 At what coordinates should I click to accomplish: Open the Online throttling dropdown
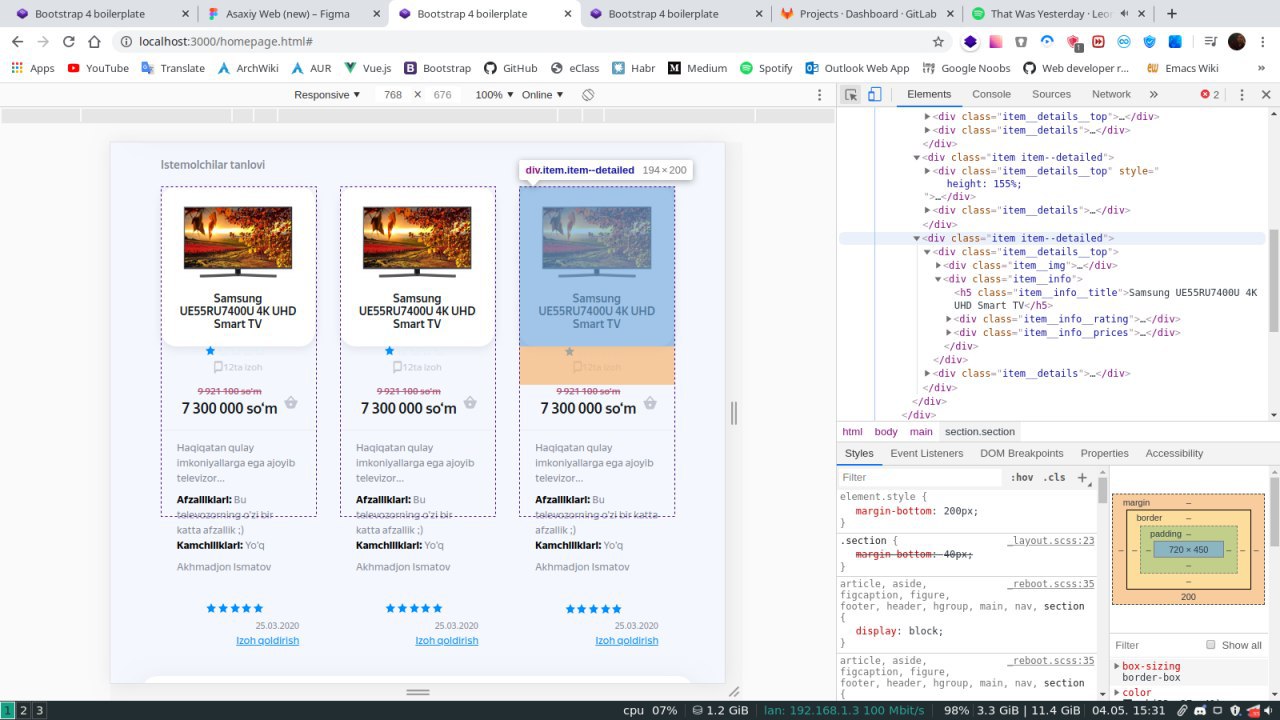coord(543,95)
